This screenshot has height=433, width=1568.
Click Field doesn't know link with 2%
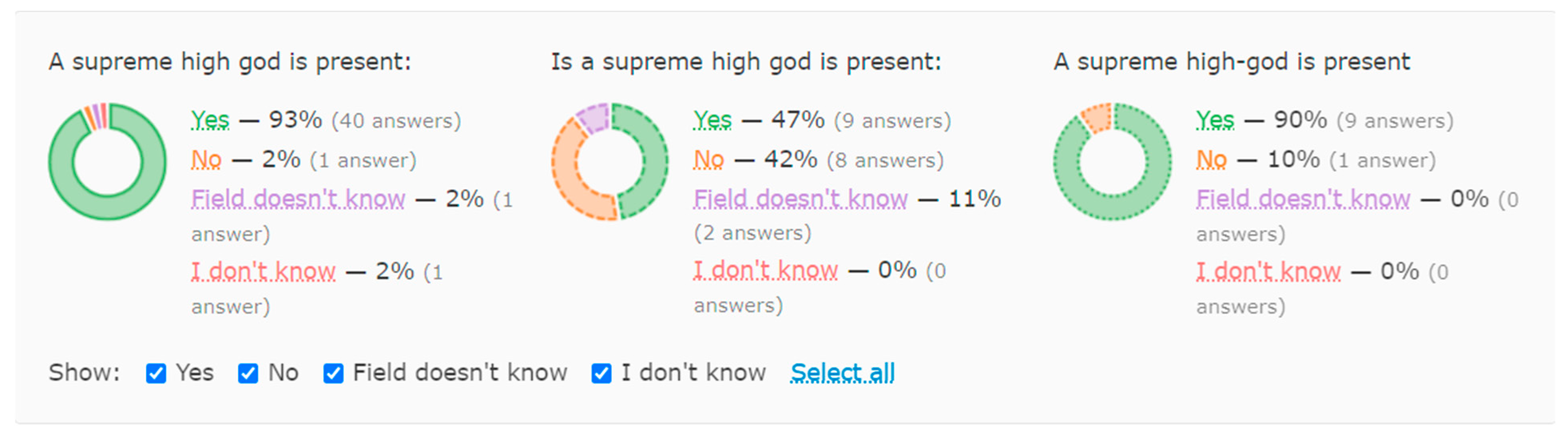pos(298,199)
